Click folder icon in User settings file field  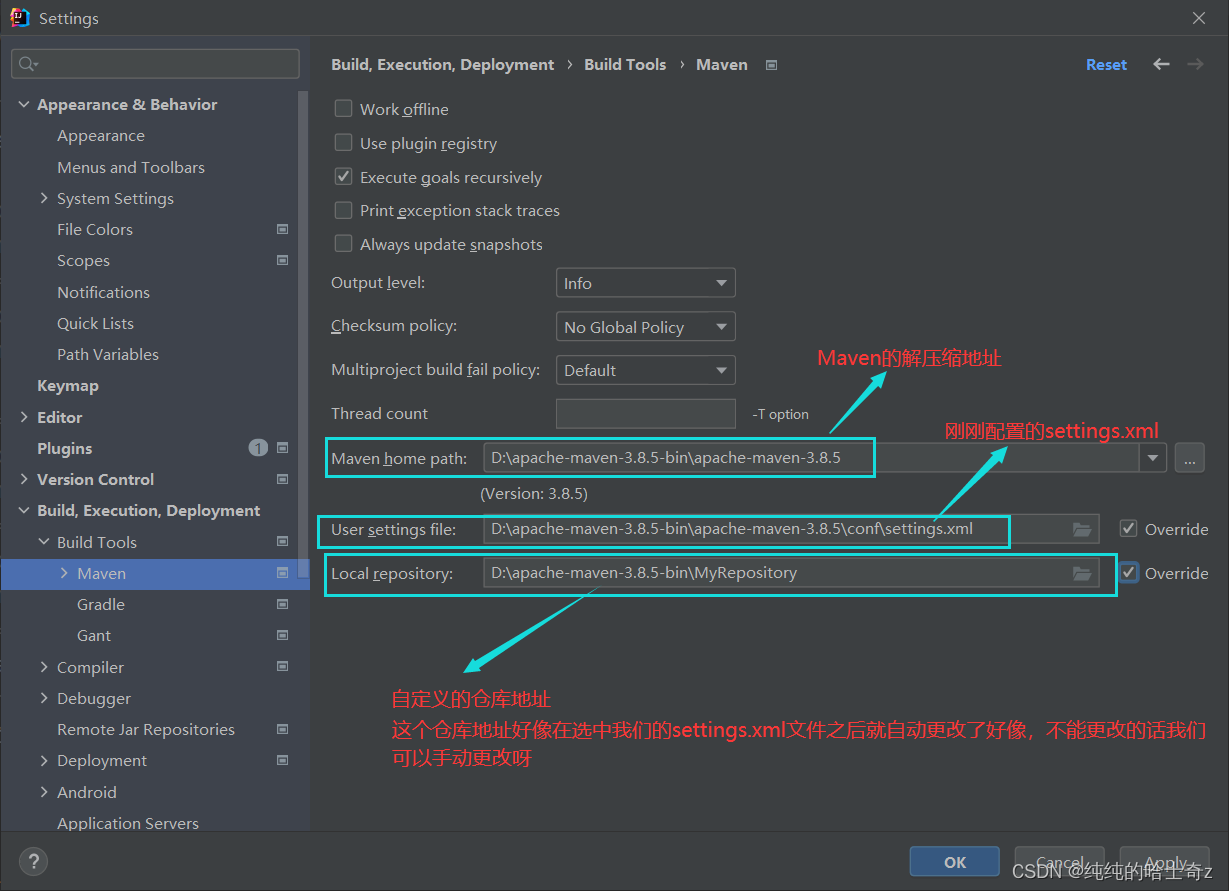[1082, 530]
